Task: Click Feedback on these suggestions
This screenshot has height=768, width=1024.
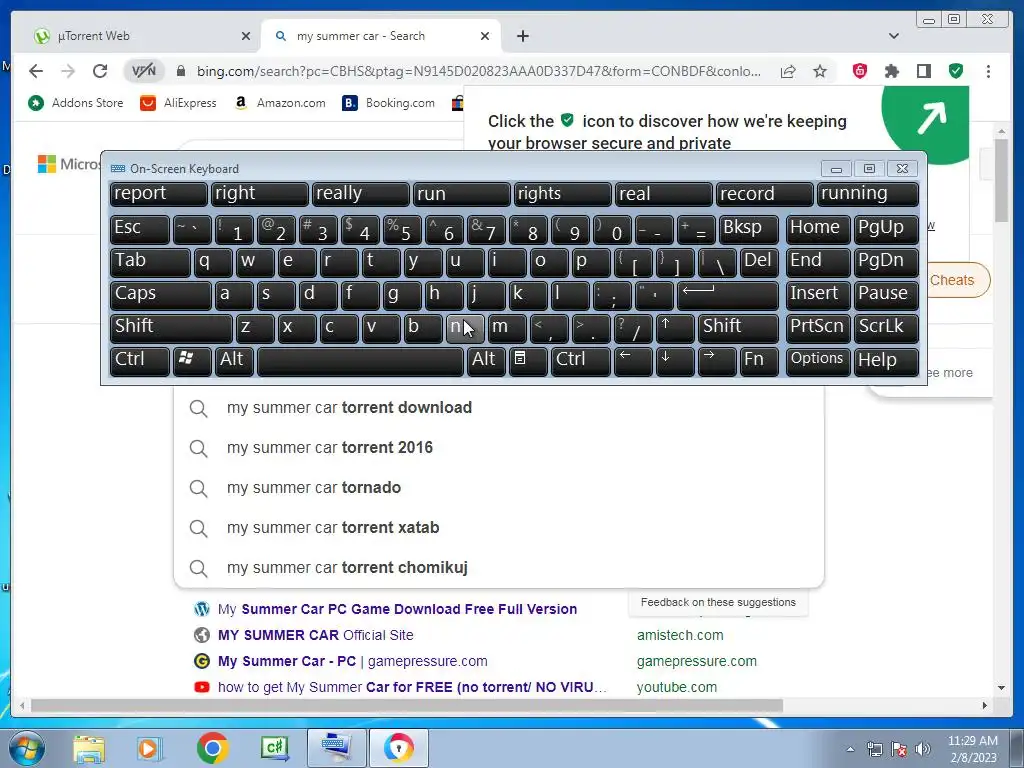Action: [x=718, y=602]
